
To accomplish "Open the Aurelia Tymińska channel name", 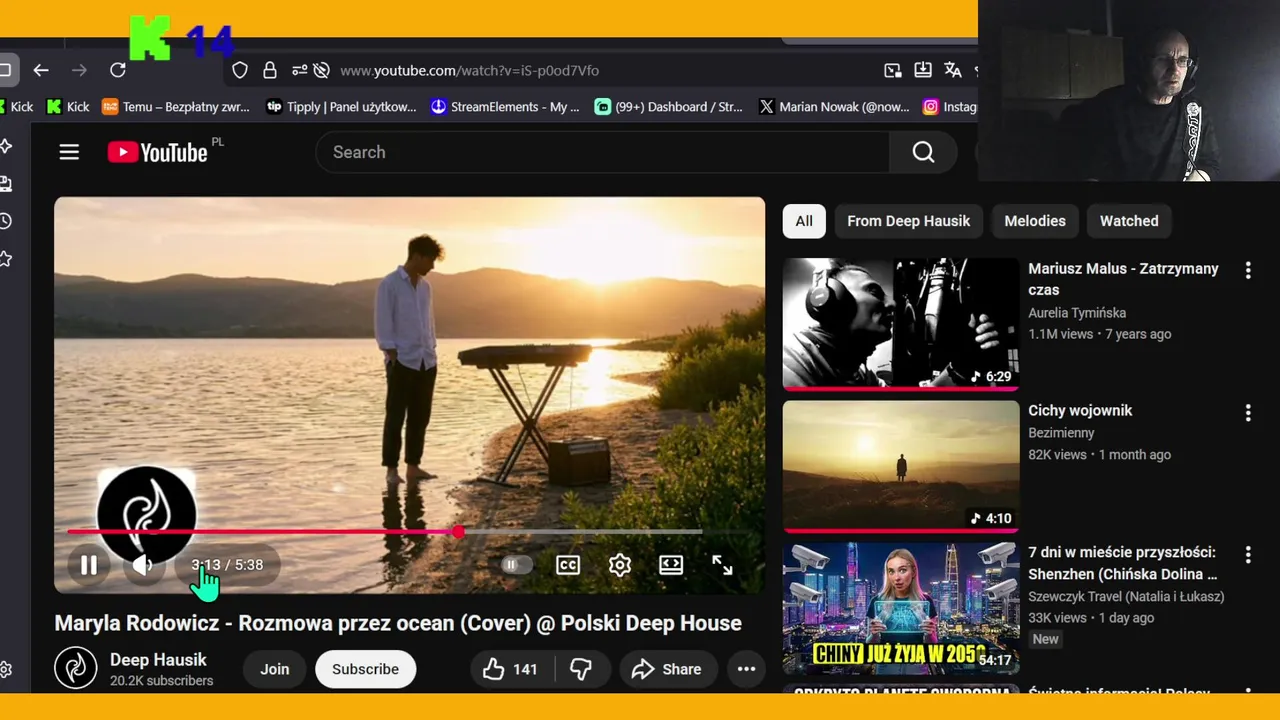I will coord(1077,313).
